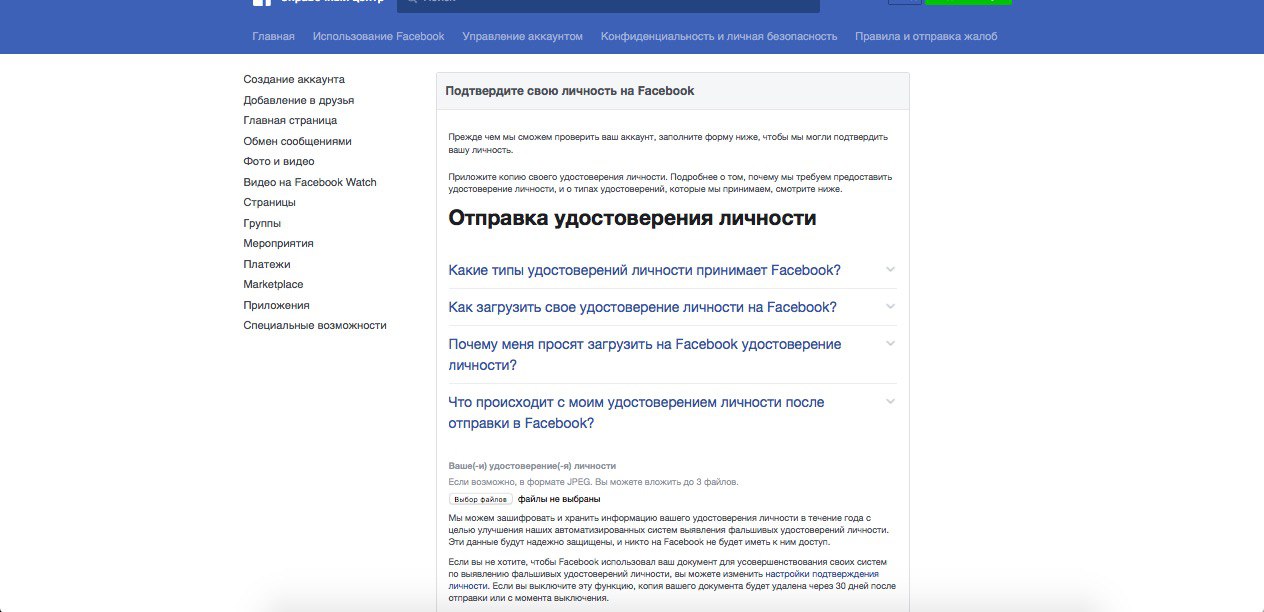Expand chevron for 'Как загрузить свое удостоверение' question

click(890, 306)
